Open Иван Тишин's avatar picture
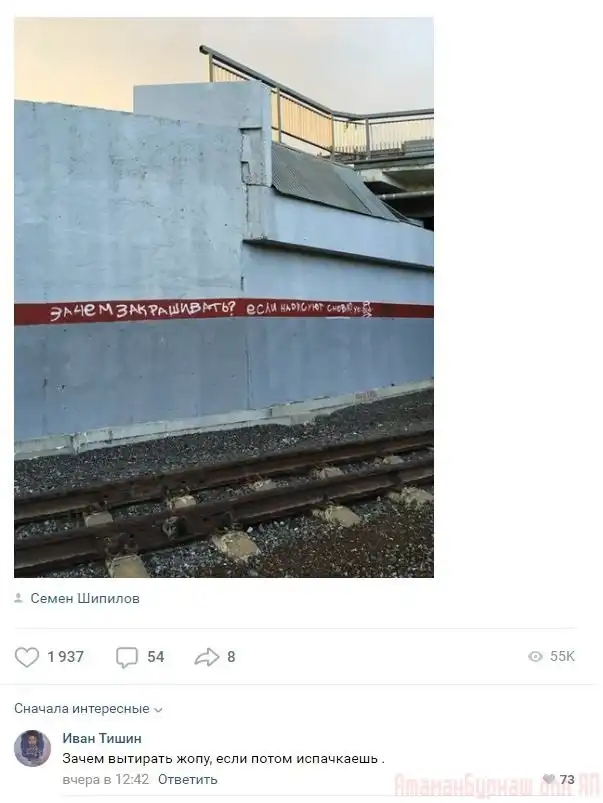Image resolution: width=603 pixels, height=803 pixels. pyautogui.click(x=32, y=748)
